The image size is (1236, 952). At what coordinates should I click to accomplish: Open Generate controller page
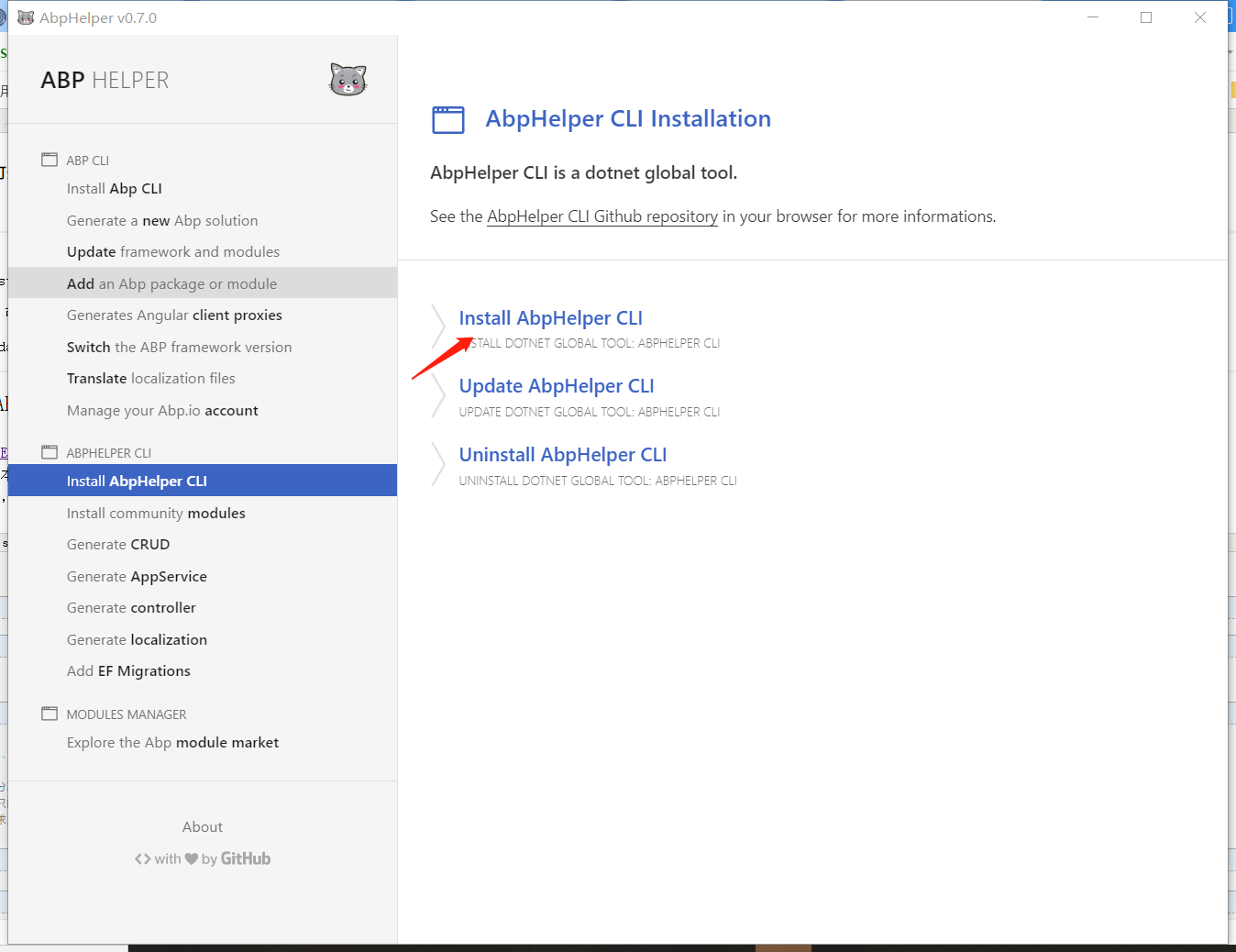pos(203,607)
